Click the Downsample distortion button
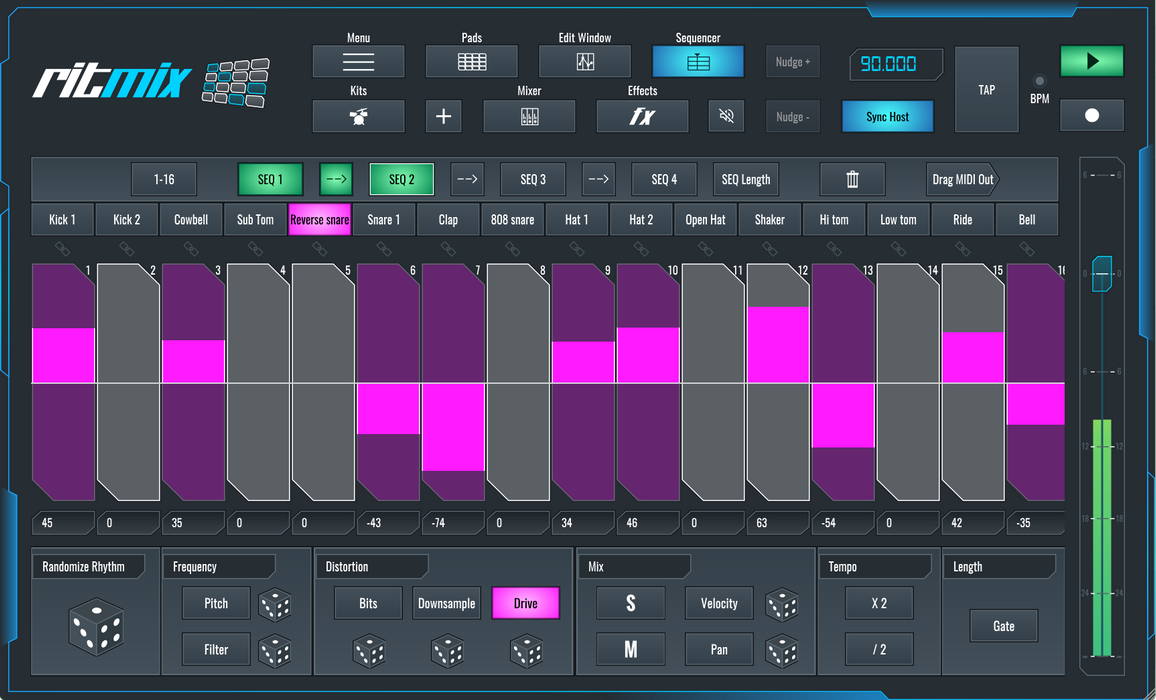Screen dimensions: 1156x700 pyautogui.click(x=446, y=603)
